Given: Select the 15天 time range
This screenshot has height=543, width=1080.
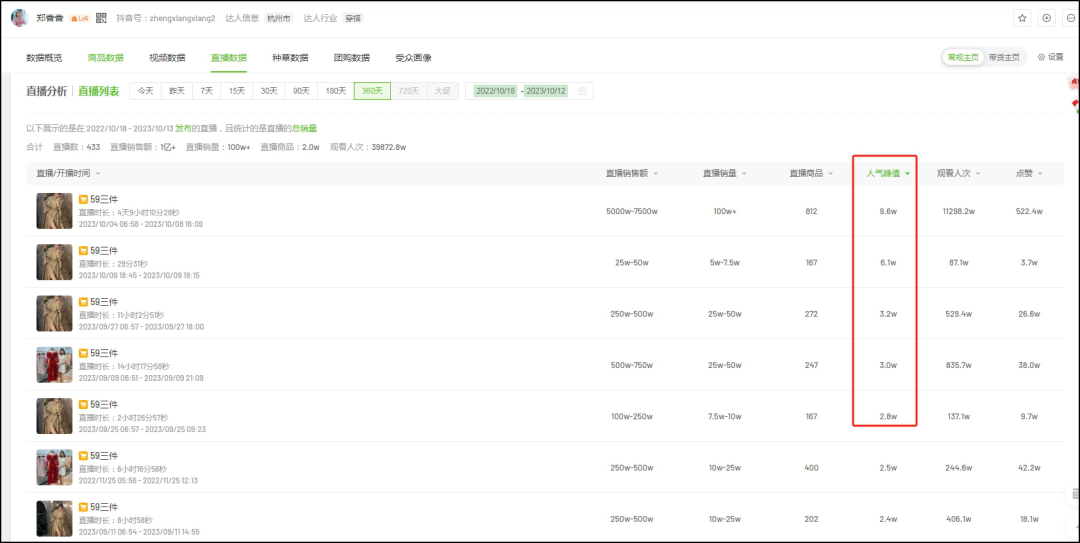Looking at the screenshot, I should point(237,91).
